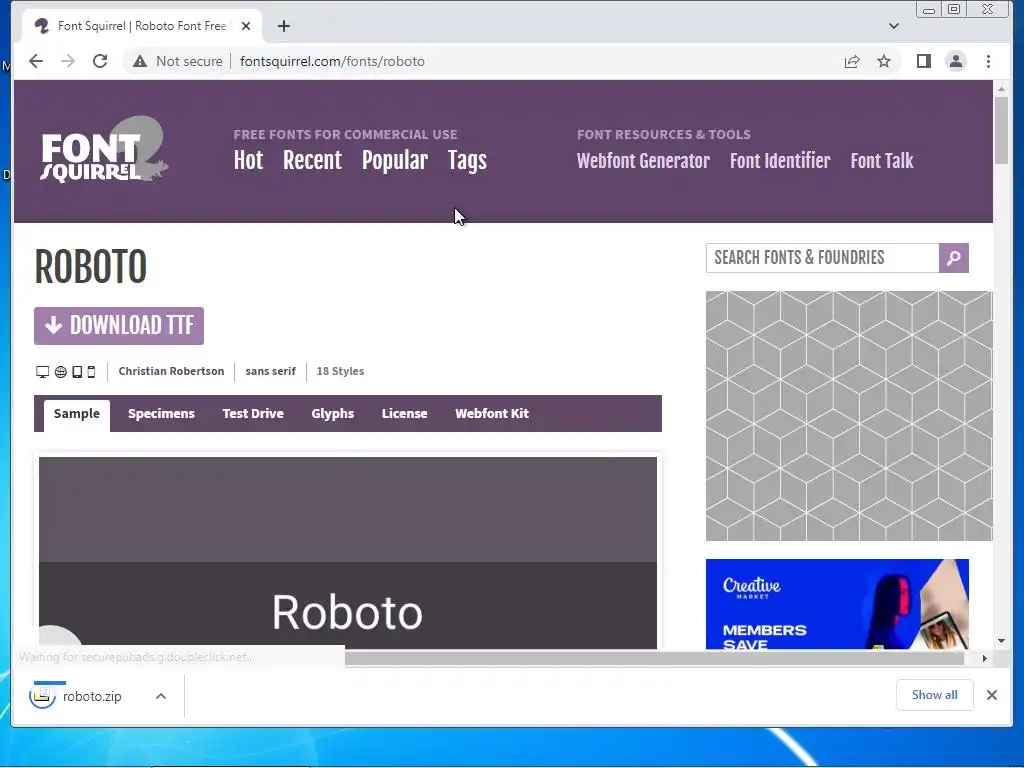This screenshot has width=1024, height=768.
Task: Switch to the License tab
Action: (404, 414)
